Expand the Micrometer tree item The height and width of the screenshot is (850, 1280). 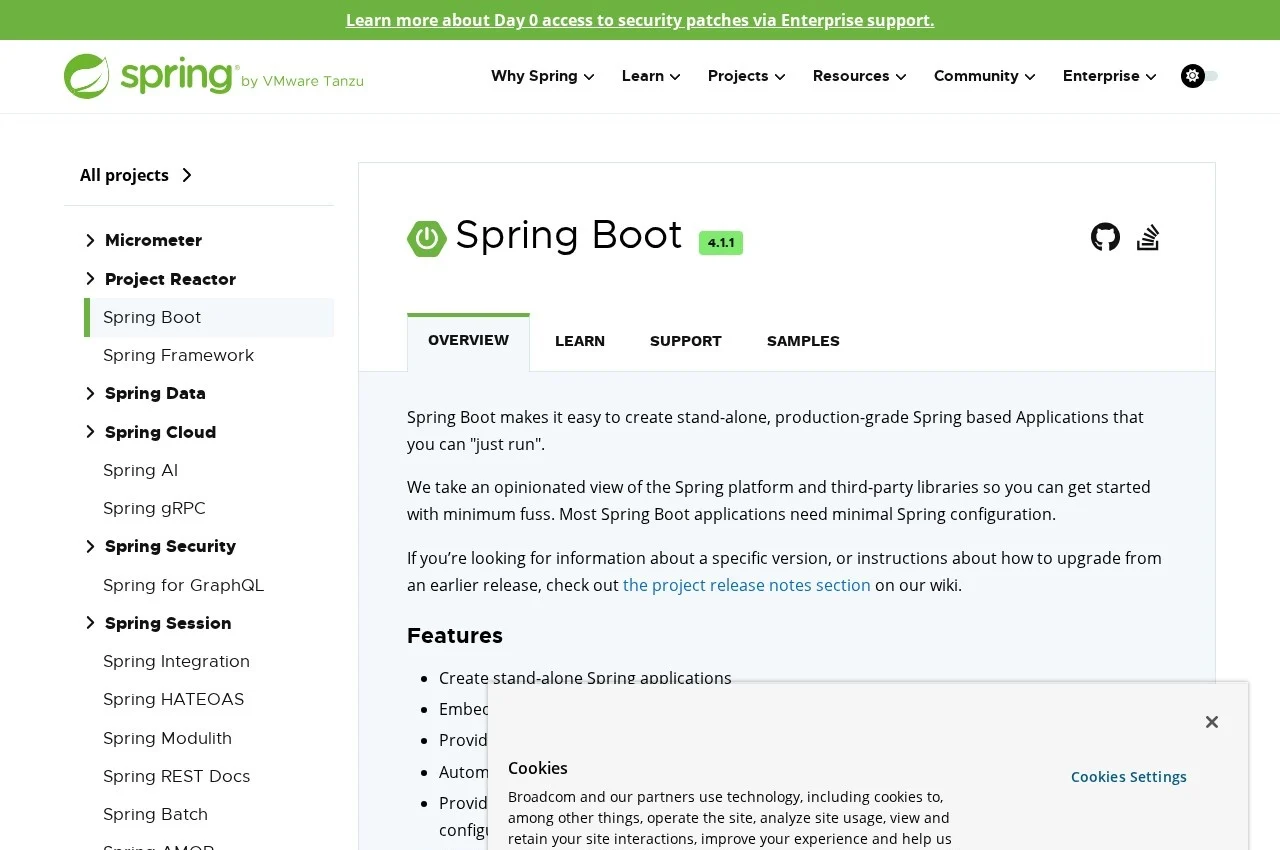pos(90,240)
